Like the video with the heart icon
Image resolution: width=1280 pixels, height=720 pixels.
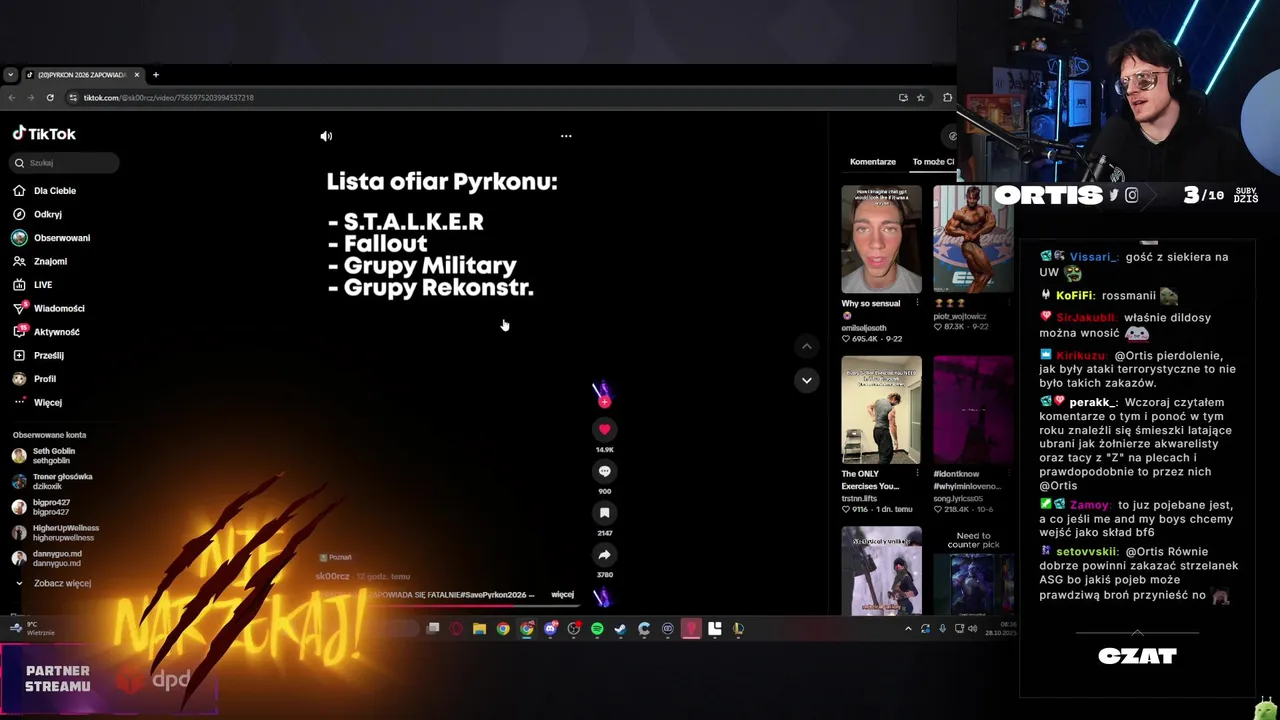[604, 429]
